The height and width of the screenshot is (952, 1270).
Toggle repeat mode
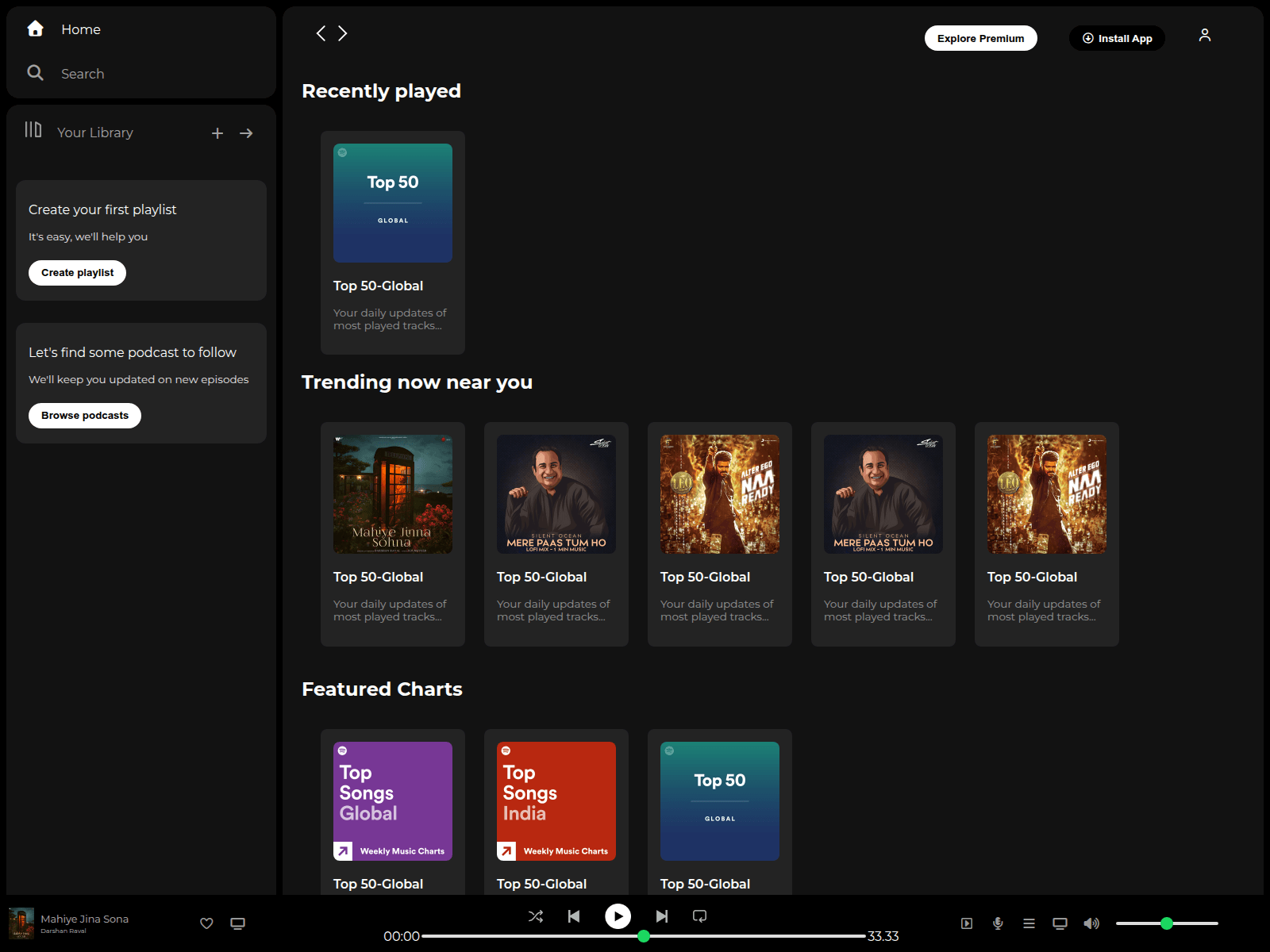(x=699, y=916)
